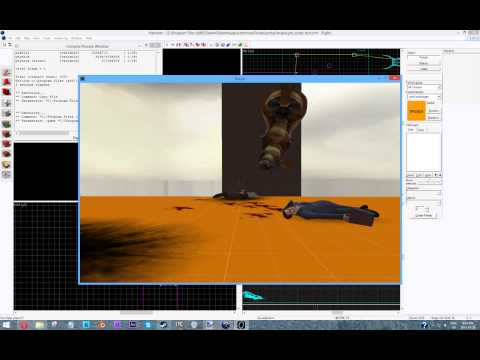Open the File menu

[x=10, y=38]
